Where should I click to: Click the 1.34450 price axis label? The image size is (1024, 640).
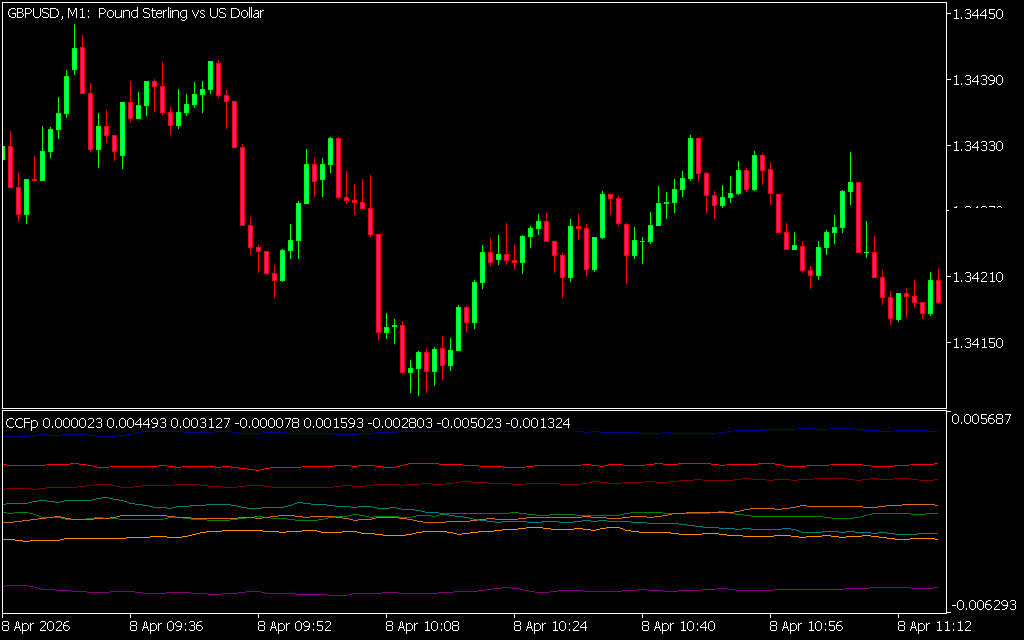click(x=982, y=14)
